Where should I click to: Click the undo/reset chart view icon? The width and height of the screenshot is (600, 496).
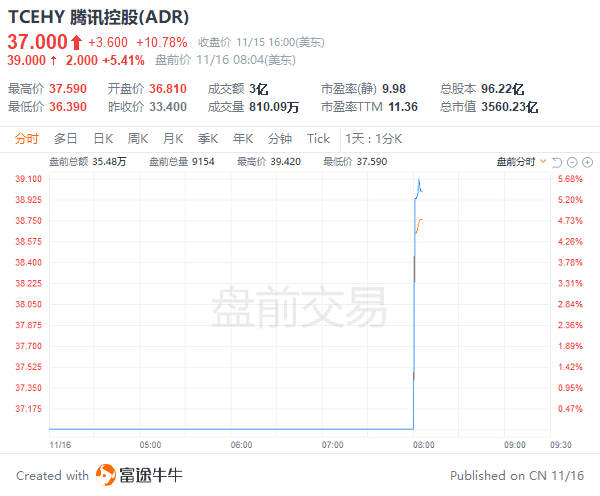coord(557,163)
